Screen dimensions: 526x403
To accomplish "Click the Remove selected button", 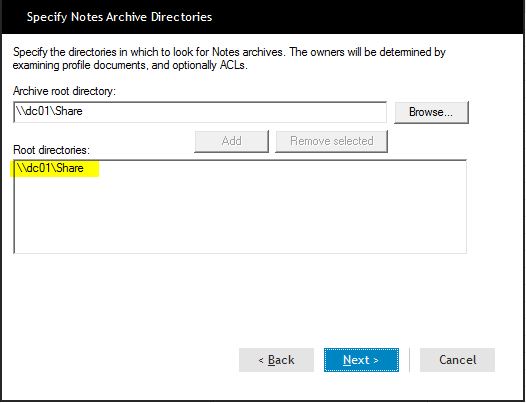I will tap(331, 141).
